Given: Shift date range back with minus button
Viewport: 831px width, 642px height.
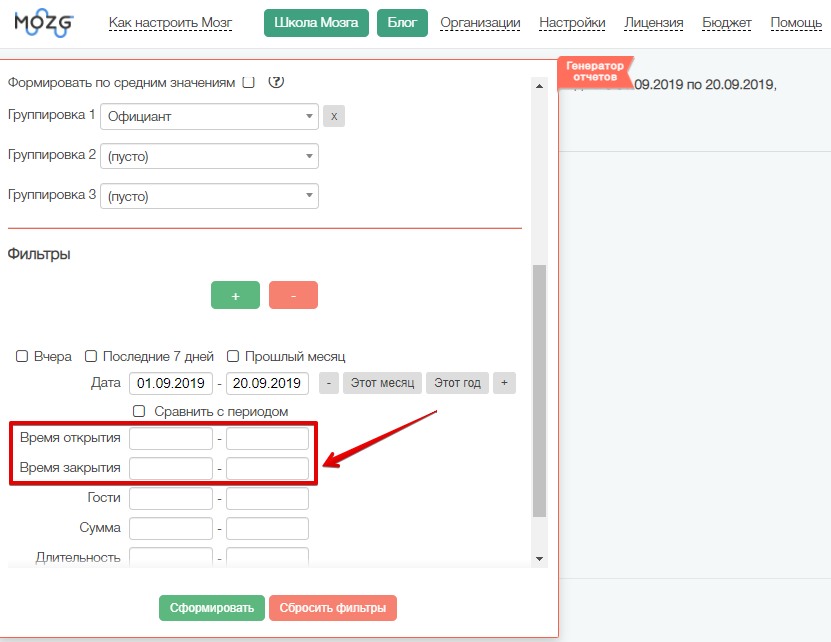Looking at the screenshot, I should (328, 383).
